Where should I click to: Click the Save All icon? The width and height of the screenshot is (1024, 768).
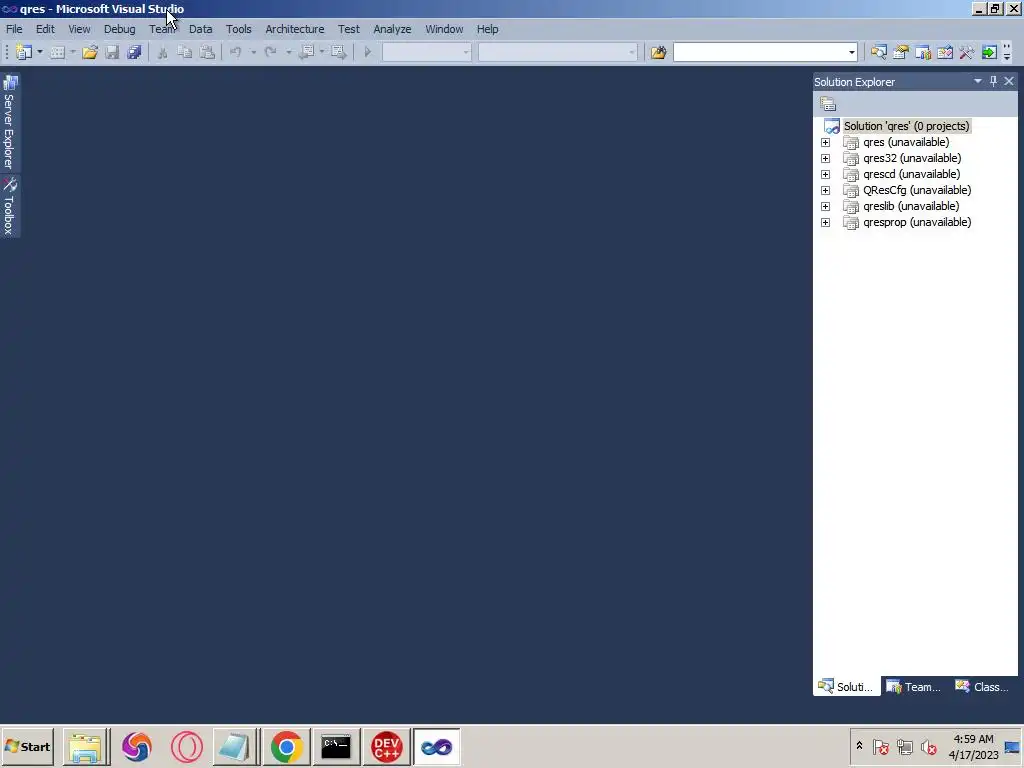pos(135,52)
